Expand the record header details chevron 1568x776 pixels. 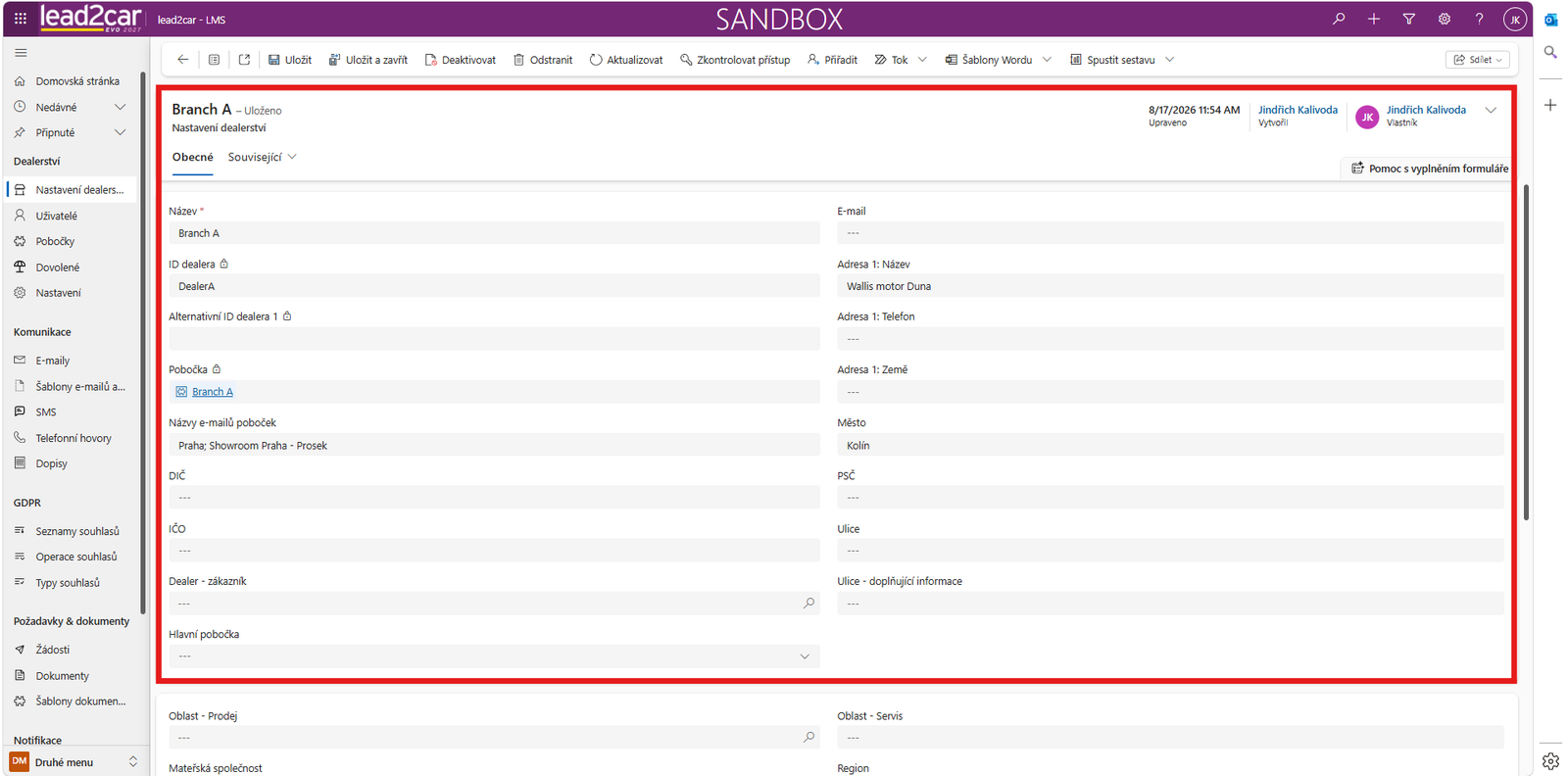(x=1491, y=111)
